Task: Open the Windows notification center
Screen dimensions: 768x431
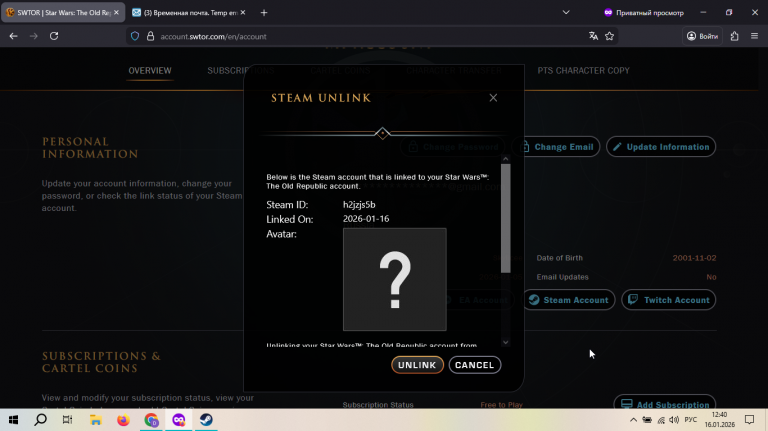Action: 749,420
